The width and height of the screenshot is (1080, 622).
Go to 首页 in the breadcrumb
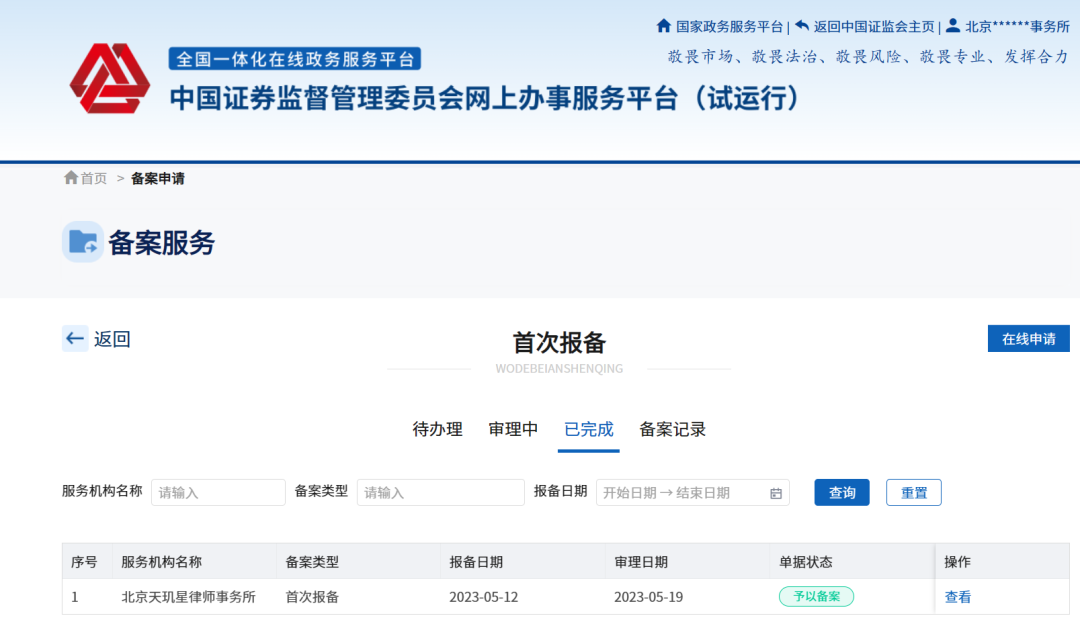pos(94,178)
